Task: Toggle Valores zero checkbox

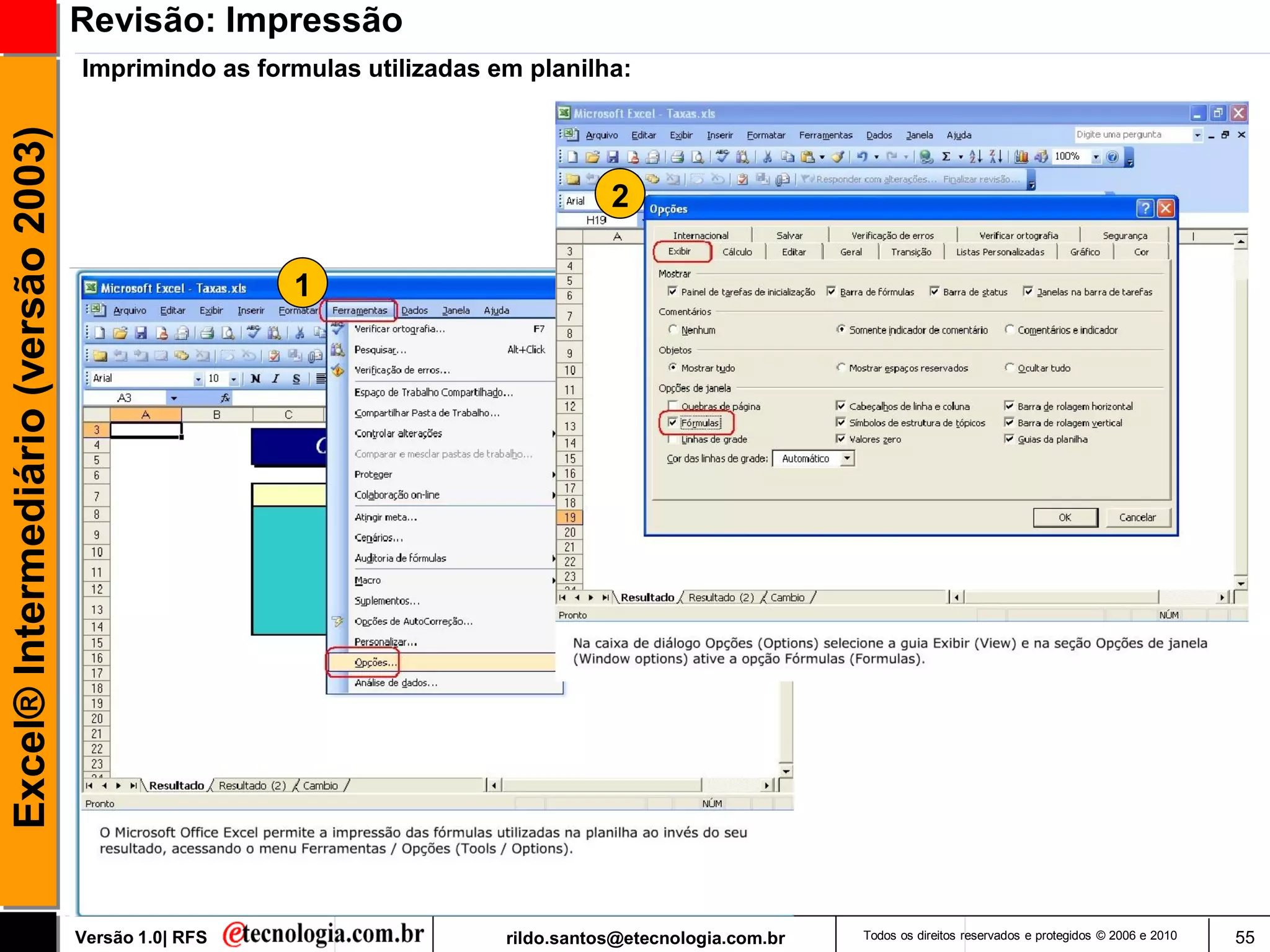Action: click(841, 439)
